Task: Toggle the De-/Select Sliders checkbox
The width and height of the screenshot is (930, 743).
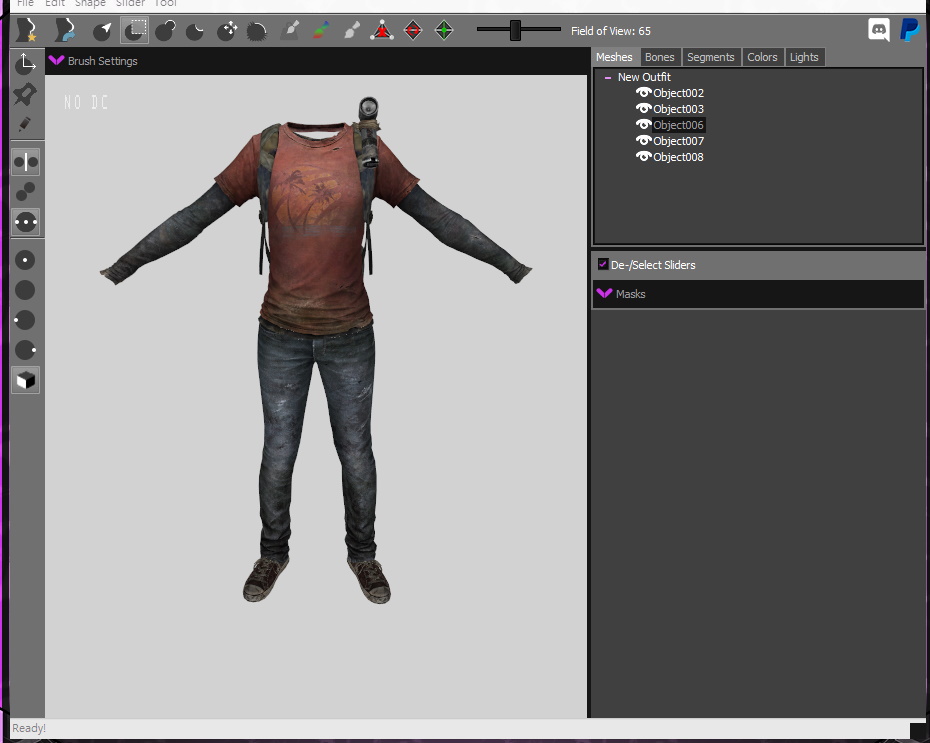Action: pos(603,264)
